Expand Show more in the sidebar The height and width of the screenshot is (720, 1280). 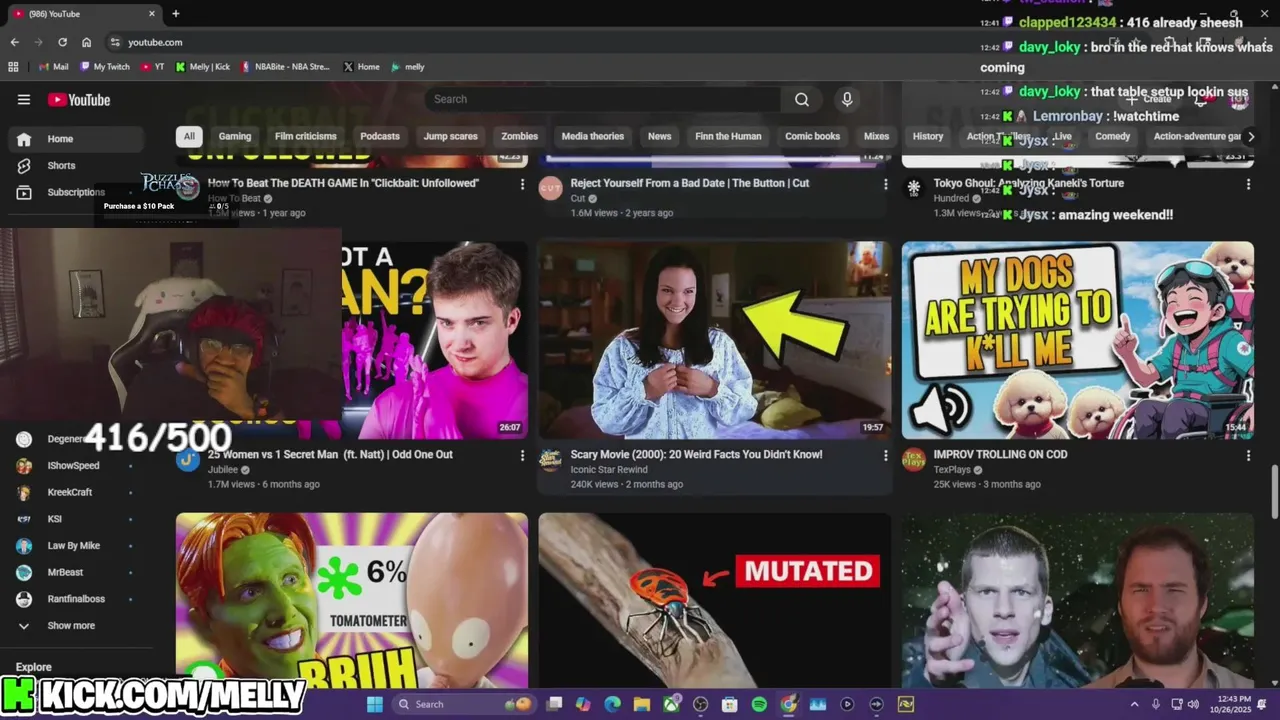(x=71, y=626)
